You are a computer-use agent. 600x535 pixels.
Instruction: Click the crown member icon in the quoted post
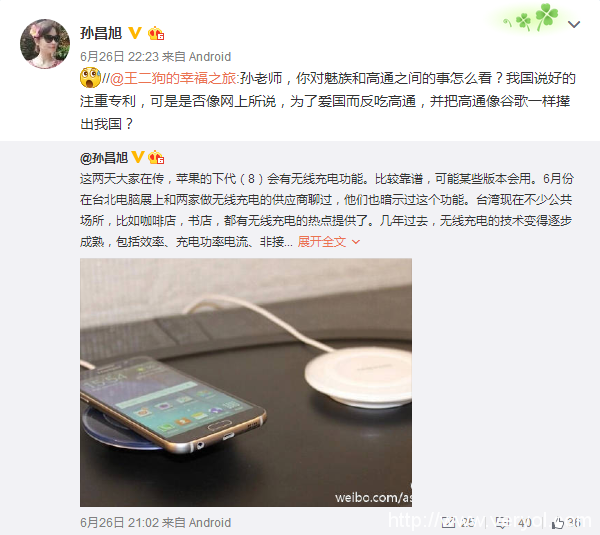click(156, 157)
